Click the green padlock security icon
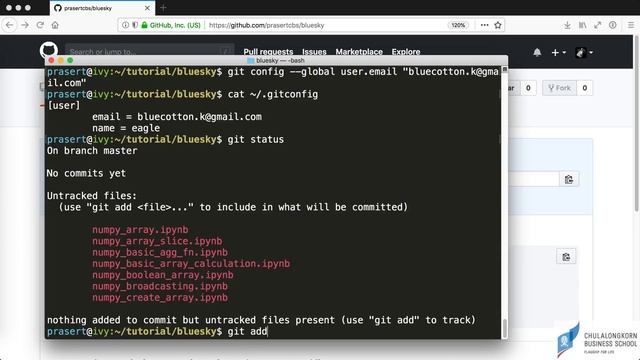Viewport: 640px width, 360px height. coord(144,25)
